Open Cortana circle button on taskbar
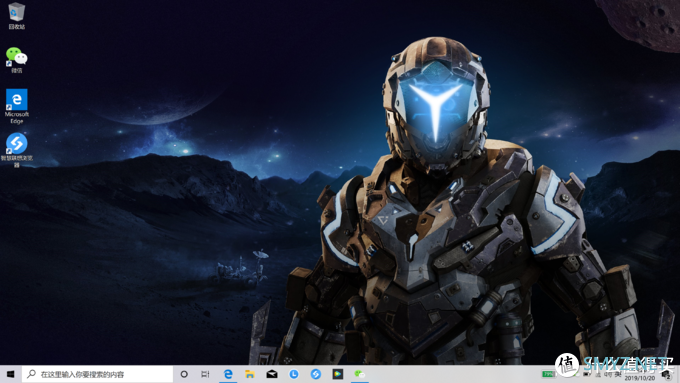This screenshot has width=680, height=383. [x=184, y=374]
